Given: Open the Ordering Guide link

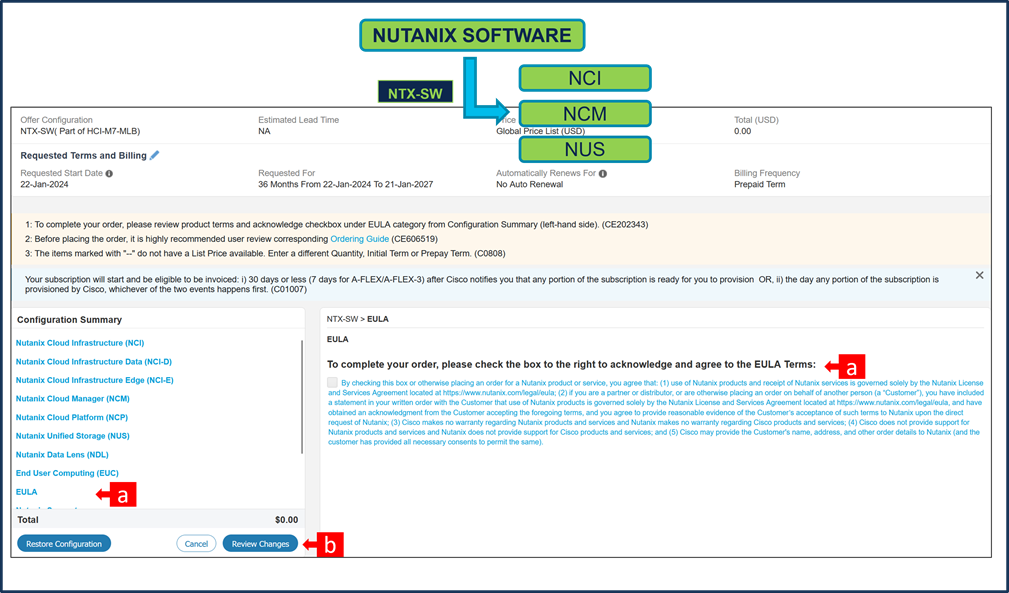Looking at the screenshot, I should pyautogui.click(x=360, y=239).
